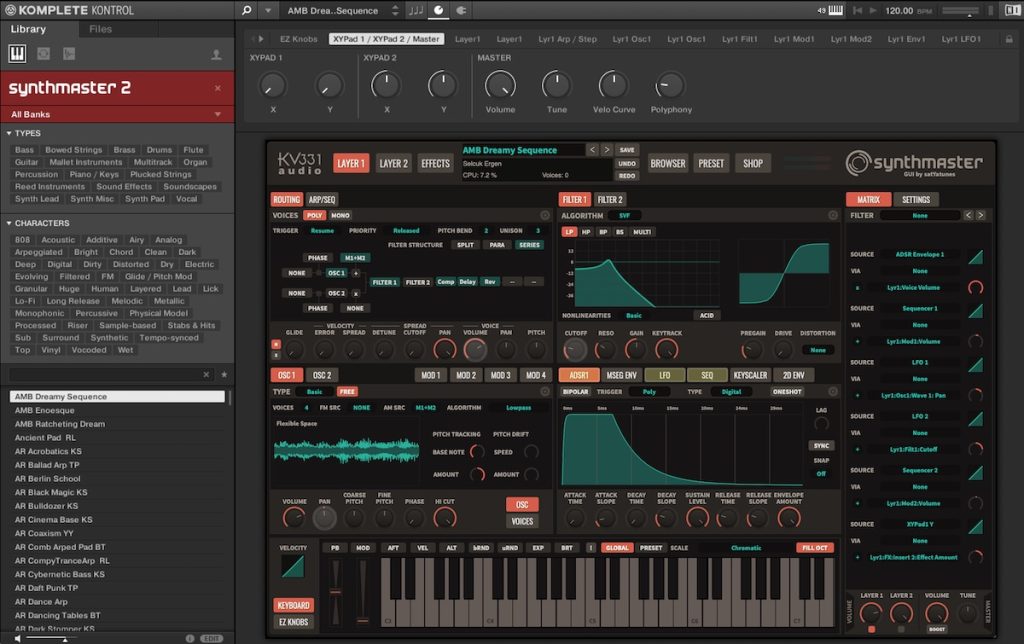Adjust the MASTER Volume knob
Screen dimensions: 1024x644
pos(500,85)
